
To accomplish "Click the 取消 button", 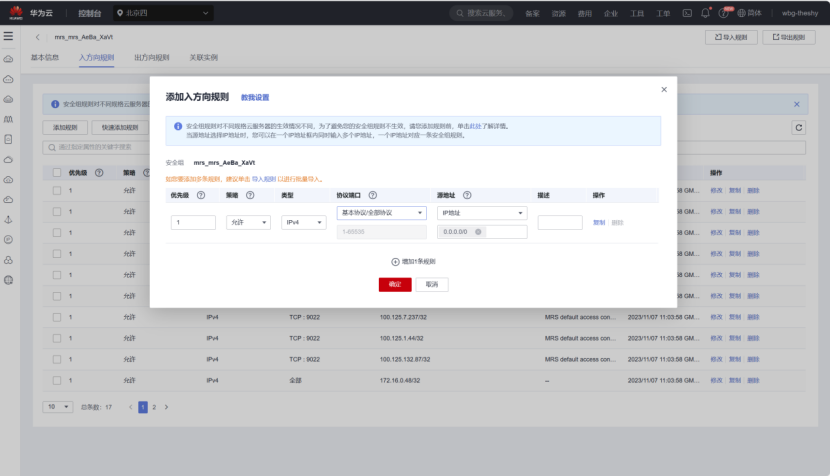I will 432,285.
